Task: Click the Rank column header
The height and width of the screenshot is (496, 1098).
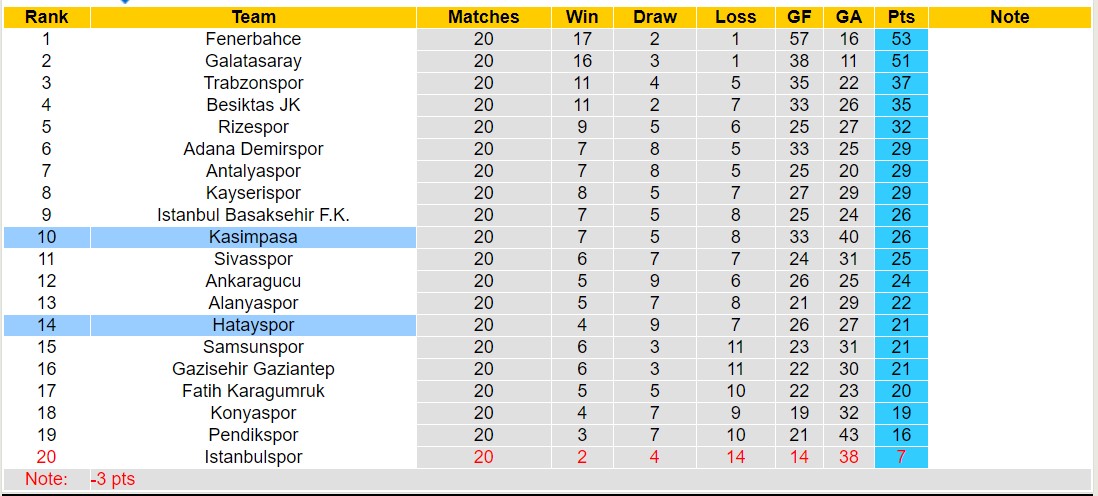Action: point(46,17)
